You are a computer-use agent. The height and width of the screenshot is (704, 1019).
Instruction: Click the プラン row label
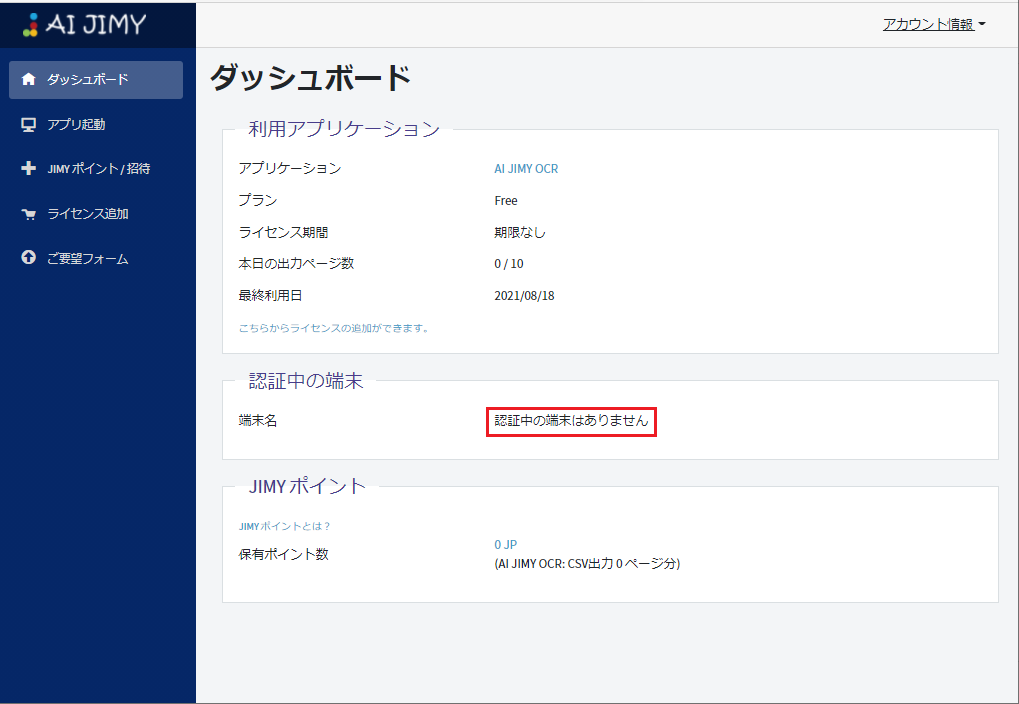258,200
